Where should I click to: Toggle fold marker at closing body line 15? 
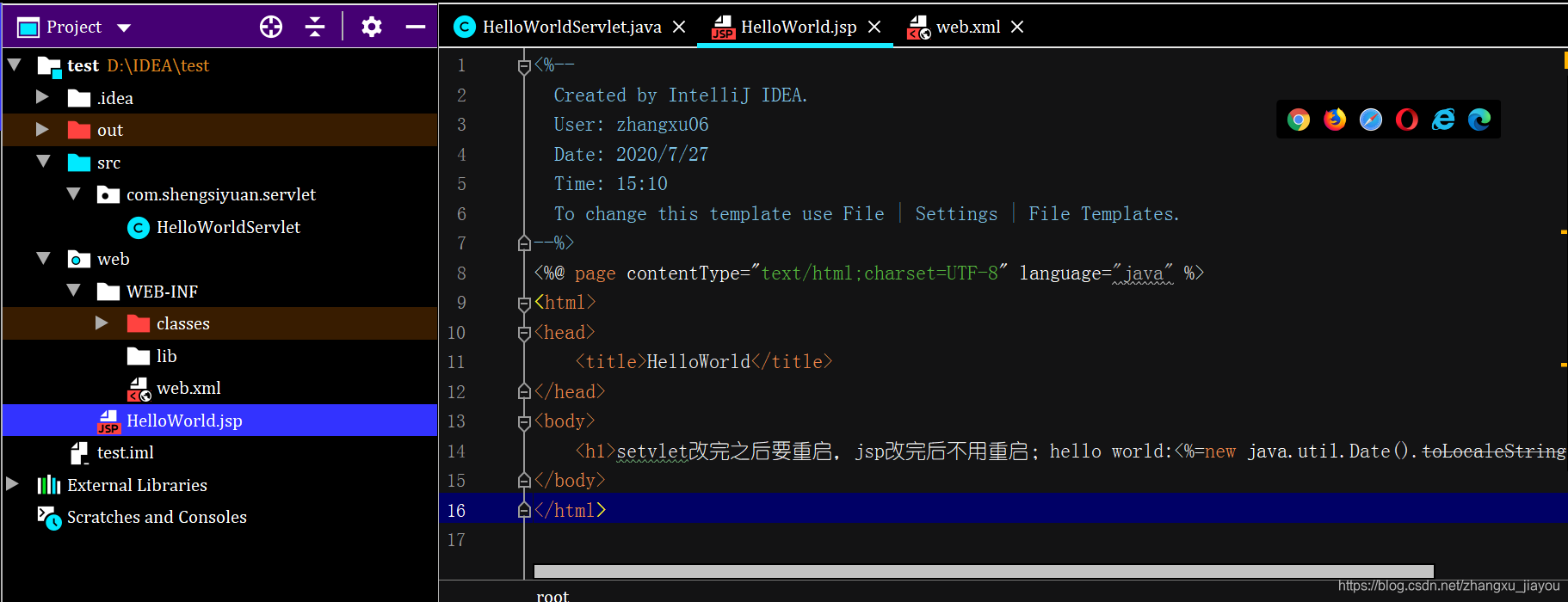point(524,481)
